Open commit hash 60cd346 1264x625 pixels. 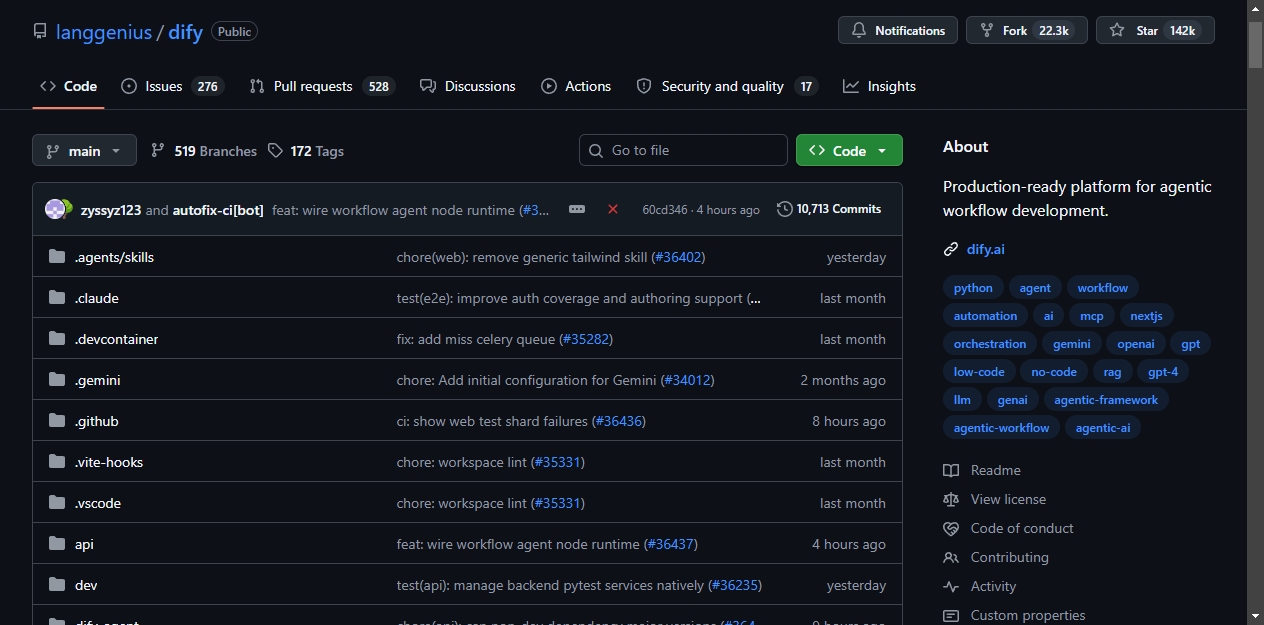pyautogui.click(x=665, y=210)
